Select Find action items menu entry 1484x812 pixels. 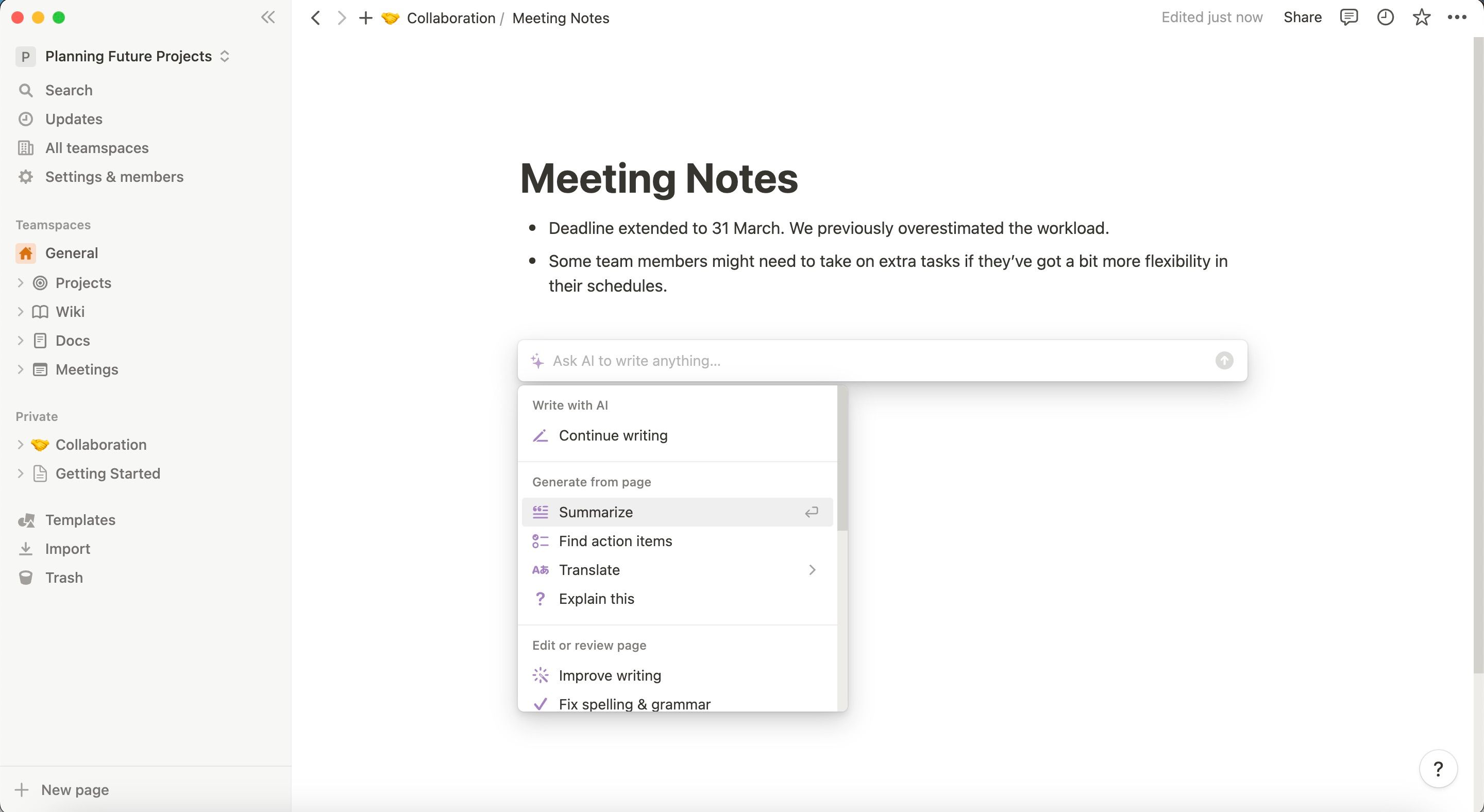pyautogui.click(x=615, y=541)
